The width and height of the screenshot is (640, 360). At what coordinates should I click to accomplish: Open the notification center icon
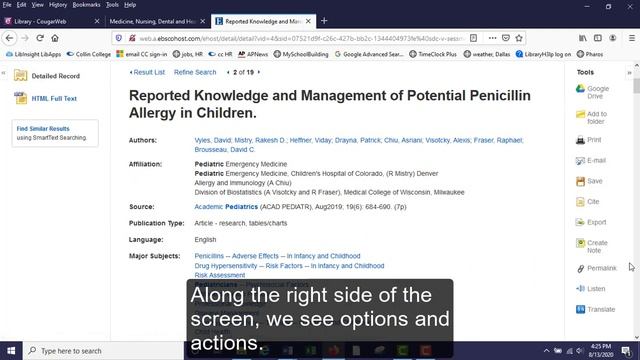click(x=626, y=351)
